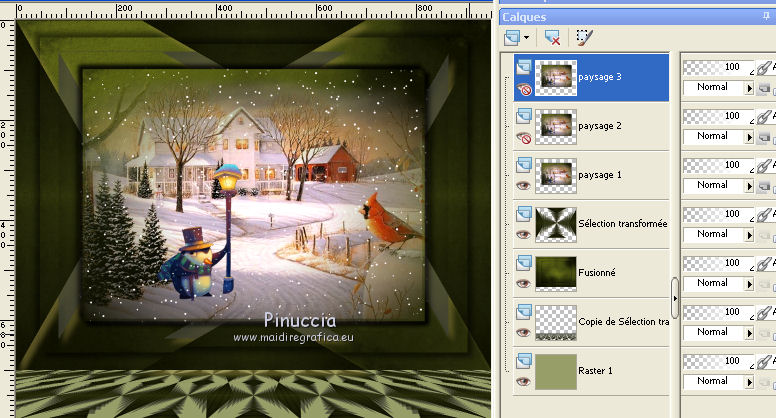Toggle the link icon for paysage 1
The width and height of the screenshot is (776, 418).
point(764,165)
